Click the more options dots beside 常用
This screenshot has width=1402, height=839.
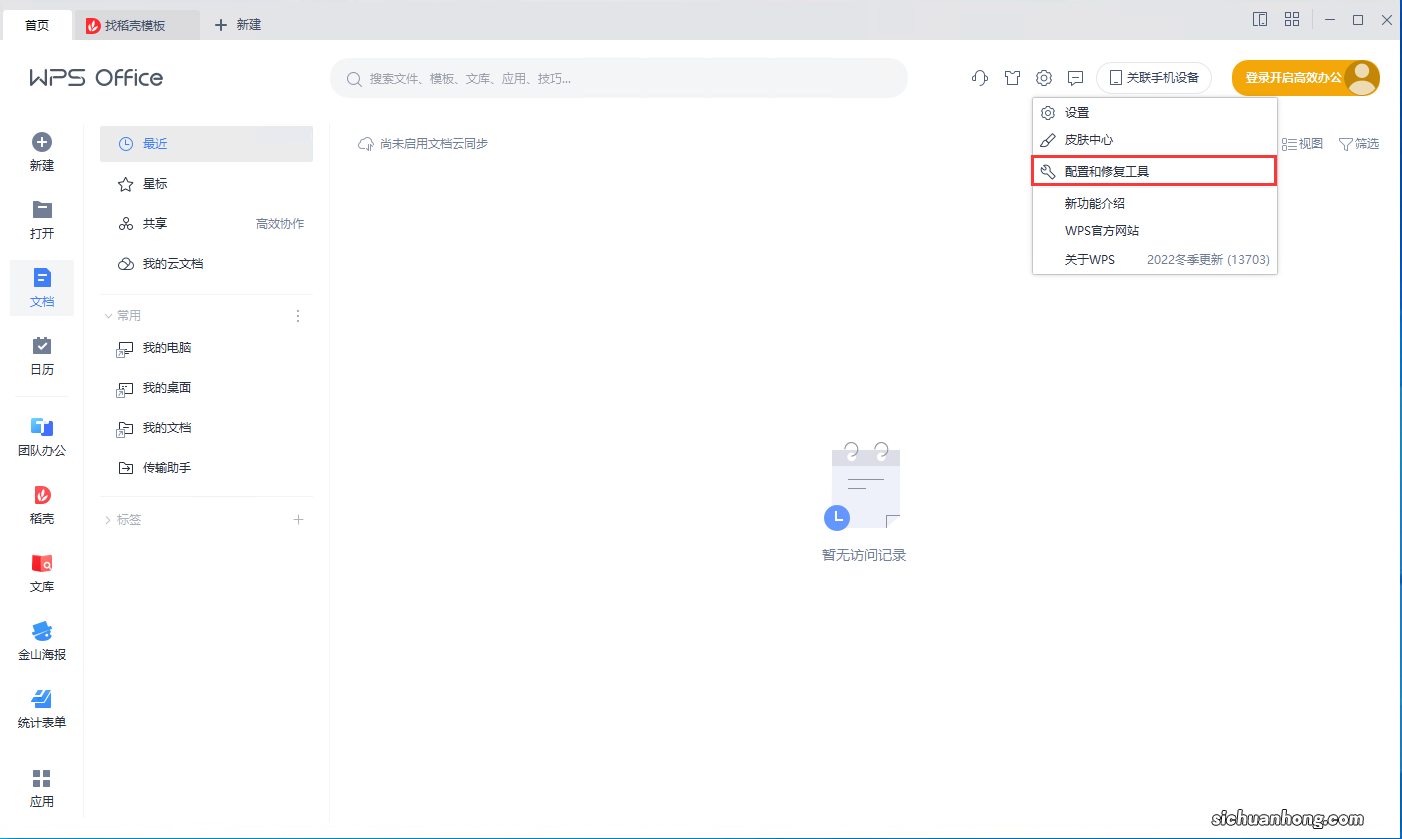297,316
